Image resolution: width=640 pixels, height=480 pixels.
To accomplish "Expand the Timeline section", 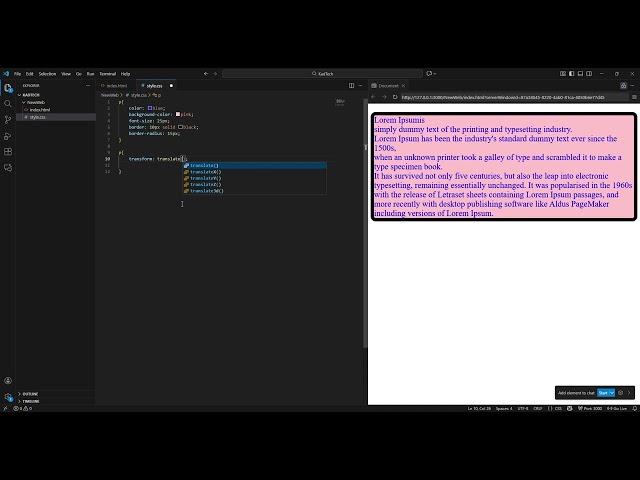I will [x=30, y=401].
